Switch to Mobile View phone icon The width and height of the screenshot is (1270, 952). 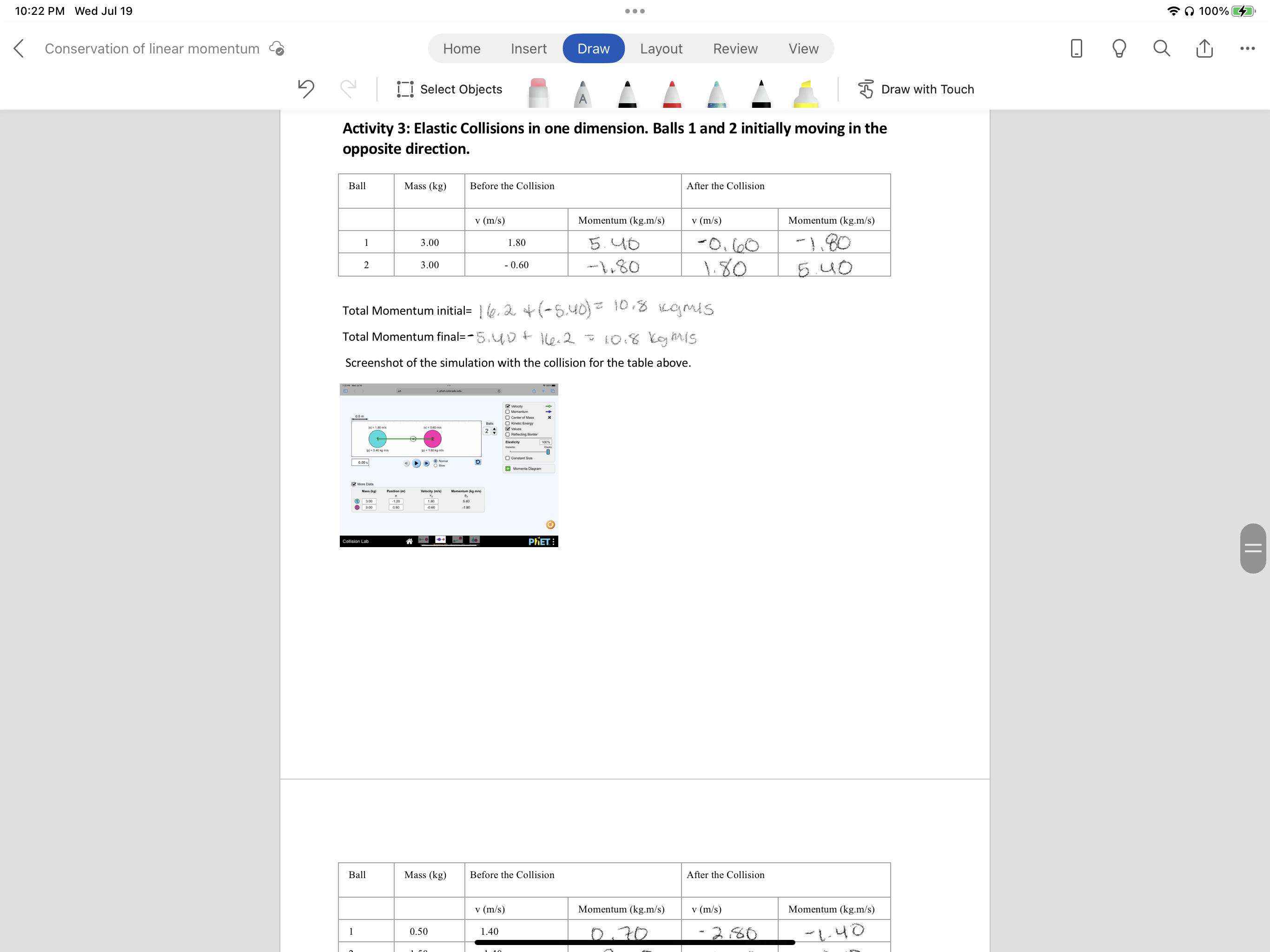[1077, 48]
